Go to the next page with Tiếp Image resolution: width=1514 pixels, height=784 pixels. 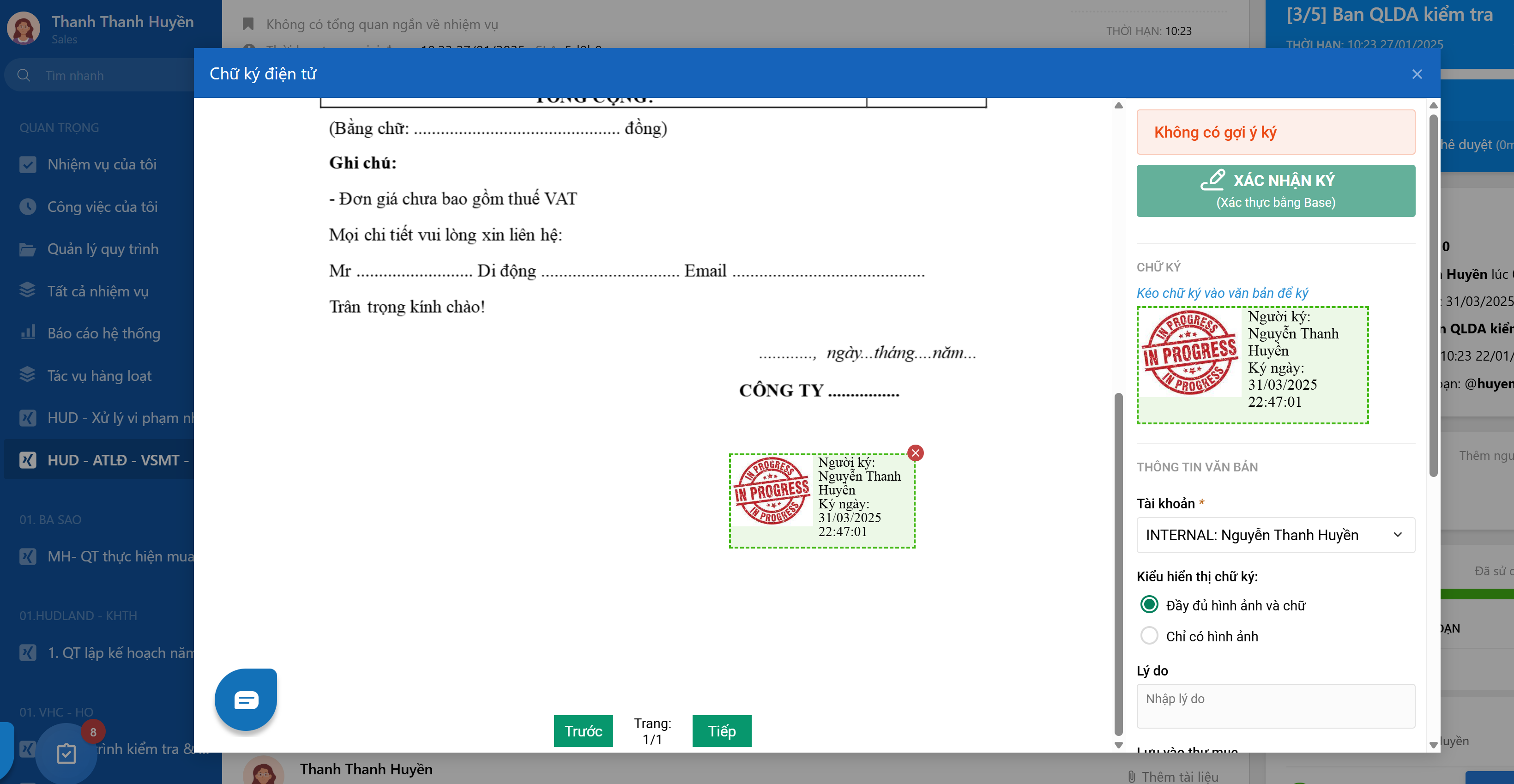point(721,730)
